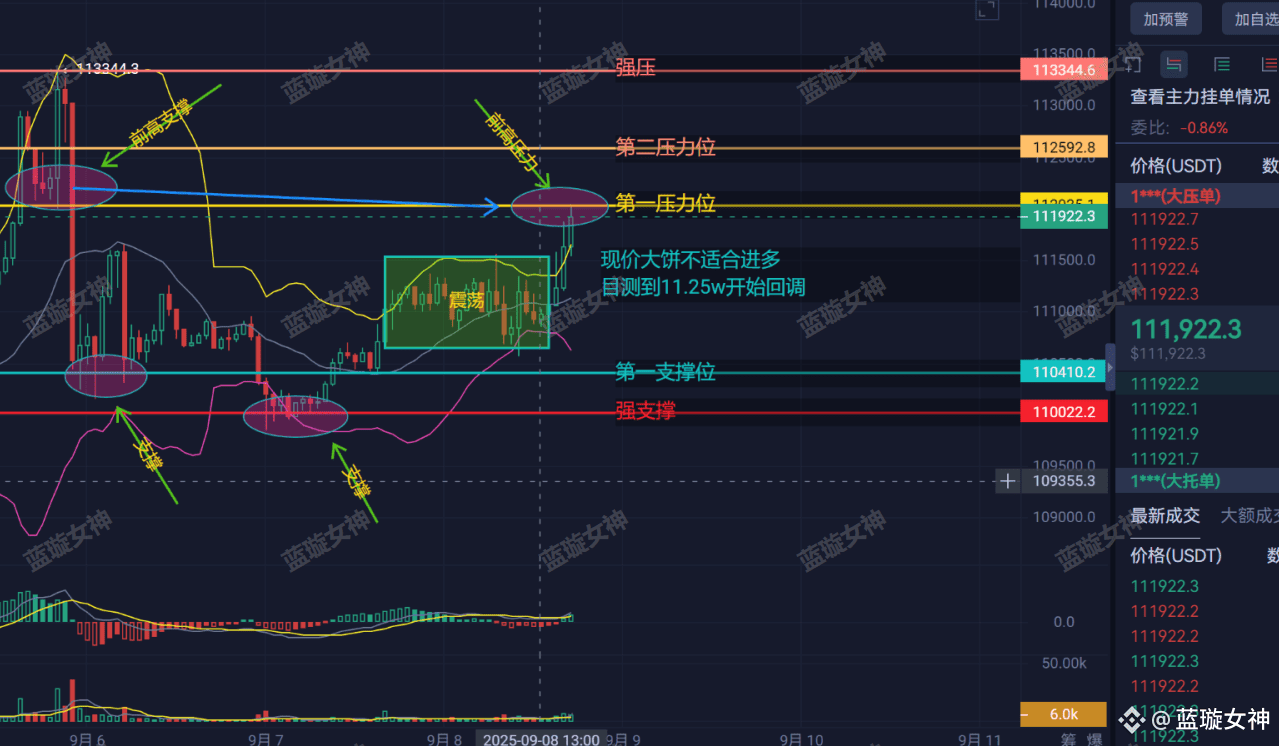The width and height of the screenshot is (1279, 746).
Task: Click teal price label 110410.2
Action: pos(1064,372)
